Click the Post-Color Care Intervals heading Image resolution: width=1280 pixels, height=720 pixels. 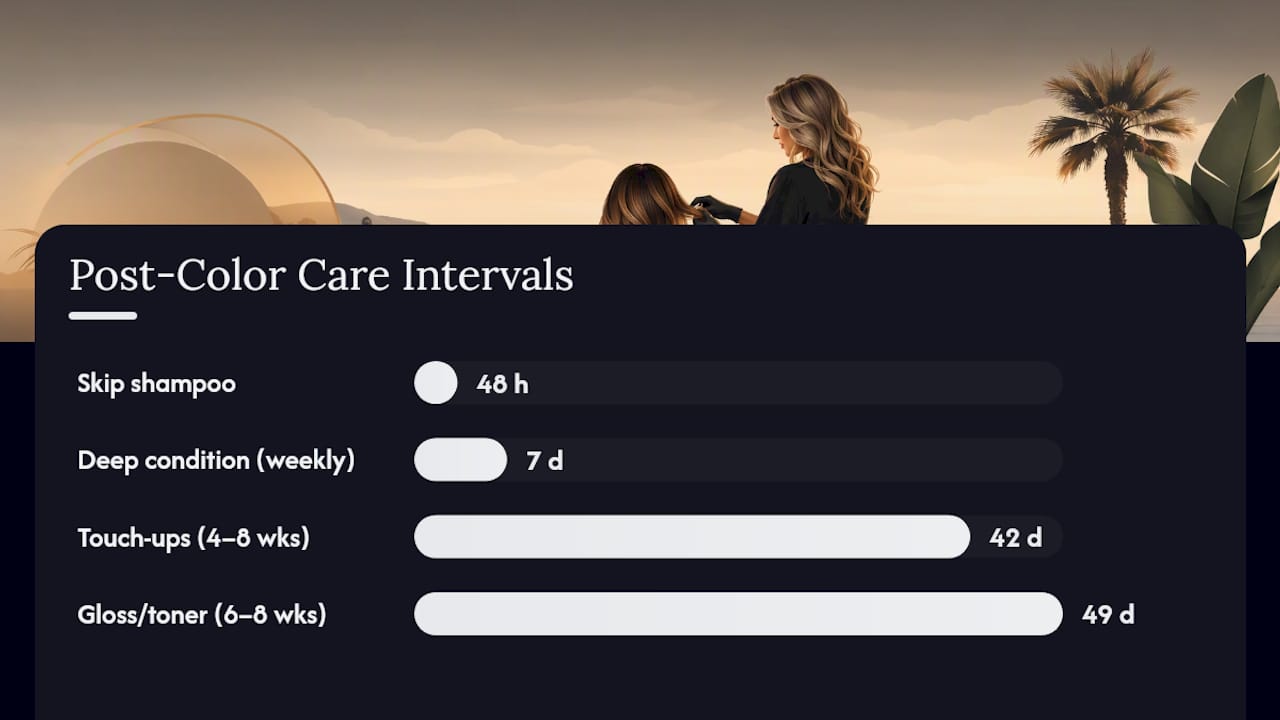pyautogui.click(x=321, y=276)
